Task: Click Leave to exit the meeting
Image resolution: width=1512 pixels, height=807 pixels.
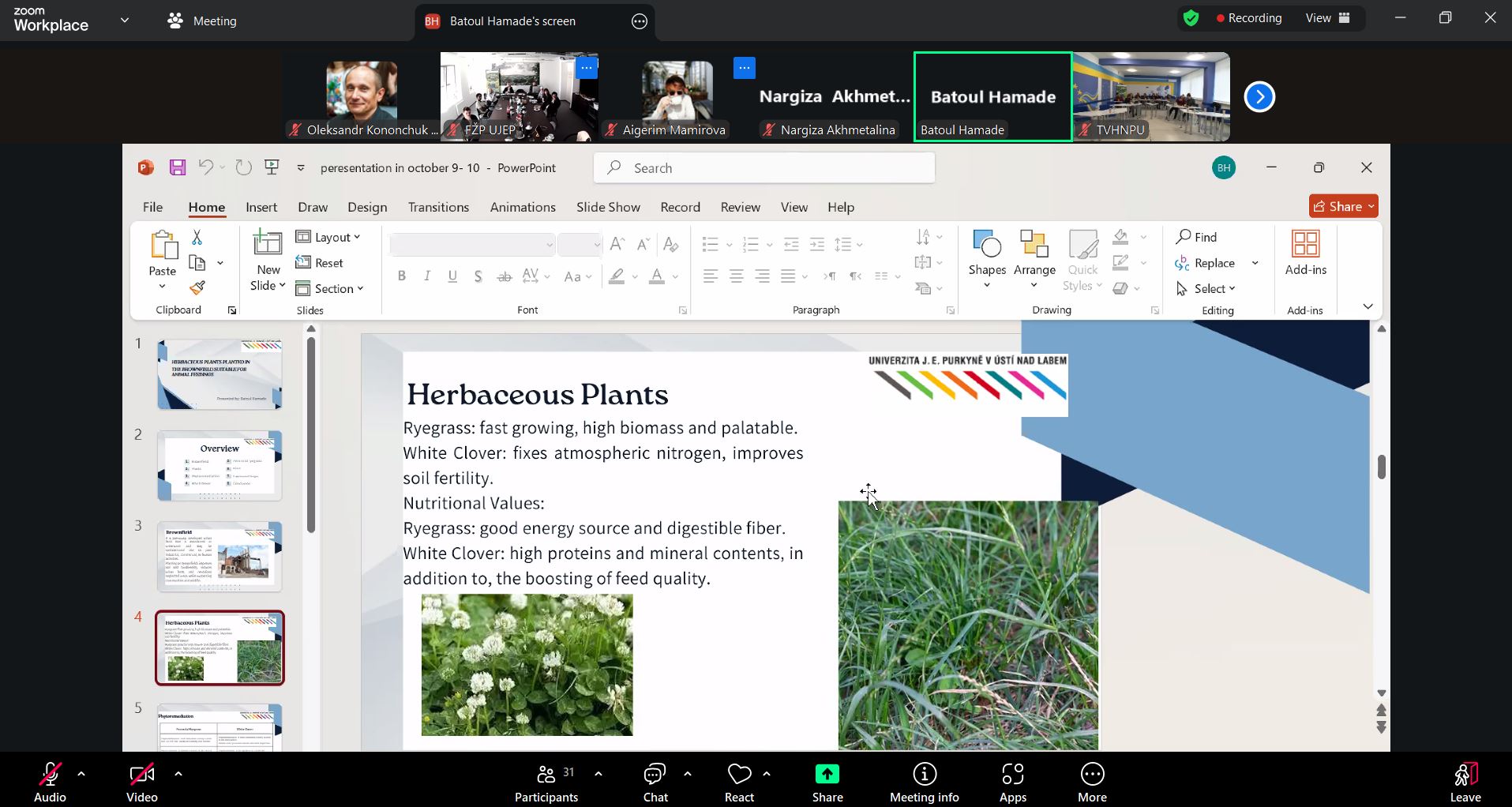Action: click(x=1465, y=782)
